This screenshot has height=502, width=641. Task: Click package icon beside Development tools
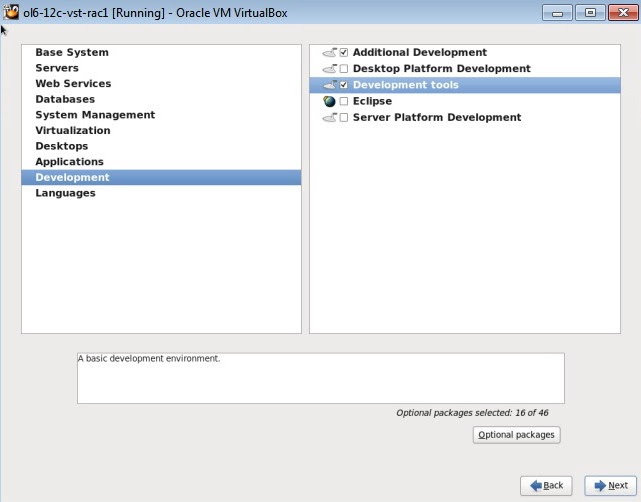coord(329,85)
